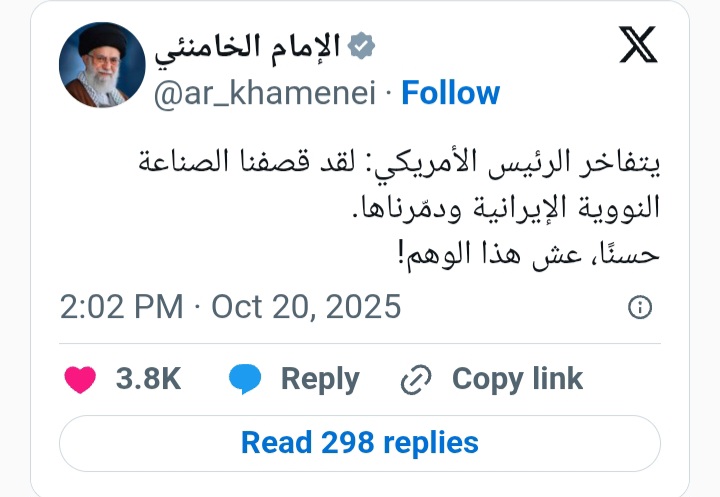This screenshot has height=497, width=720.
Task: Click the blue reply speech bubble icon
Action: pos(245,380)
